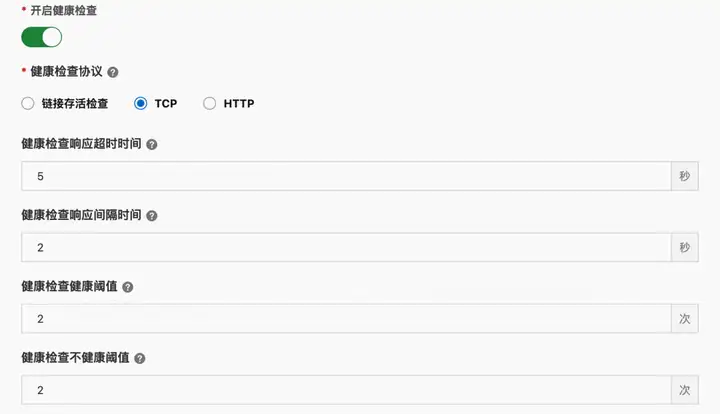Image resolution: width=720 pixels, height=414 pixels.
Task: Click the 健康检查协议 label text
Action: 66,72
